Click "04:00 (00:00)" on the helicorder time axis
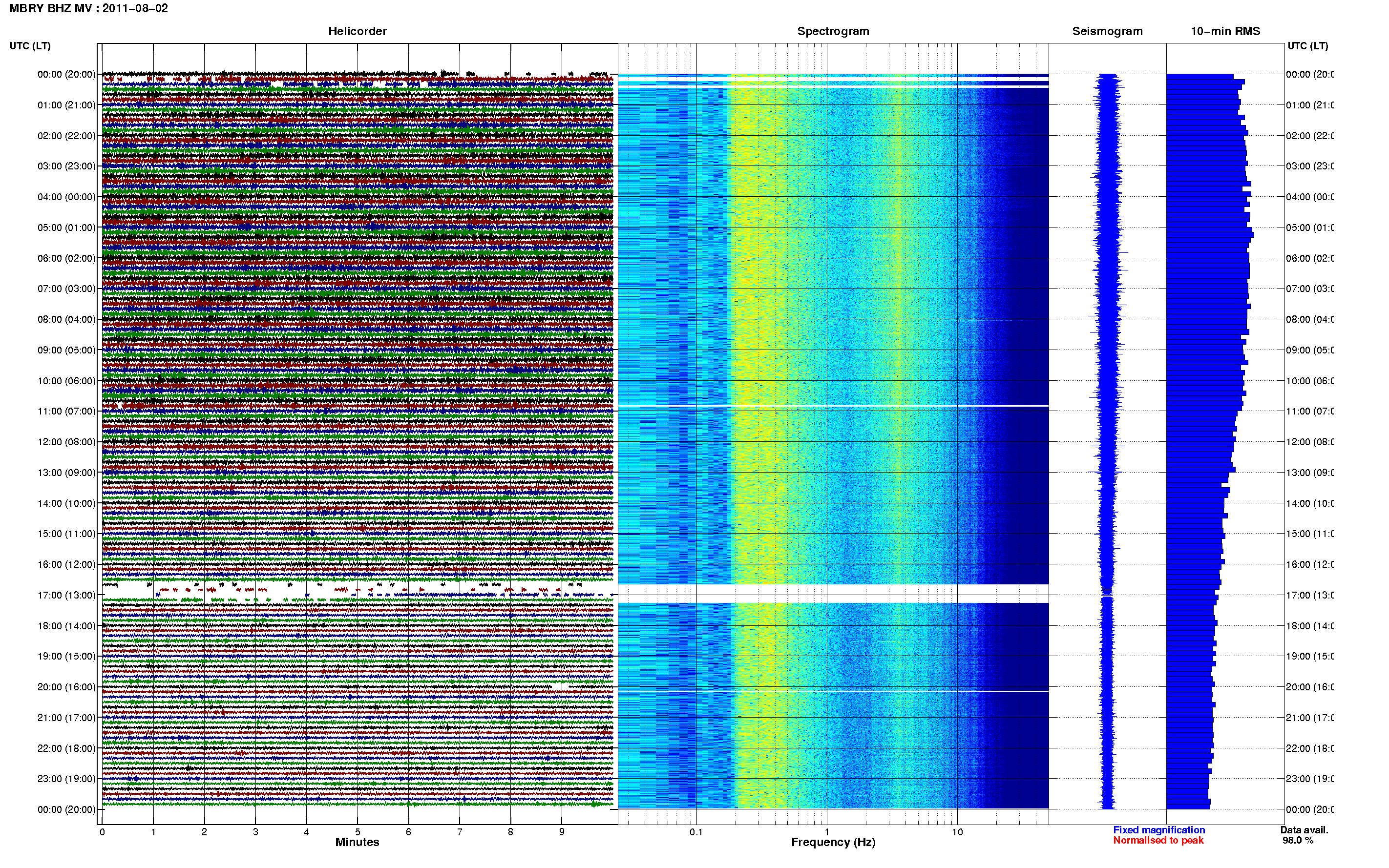 tap(66, 197)
